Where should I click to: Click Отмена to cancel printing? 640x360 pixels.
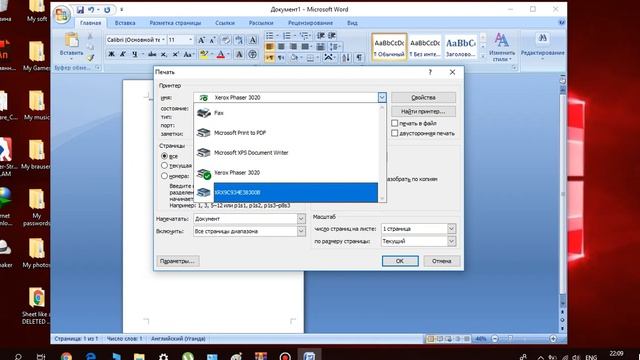point(442,261)
